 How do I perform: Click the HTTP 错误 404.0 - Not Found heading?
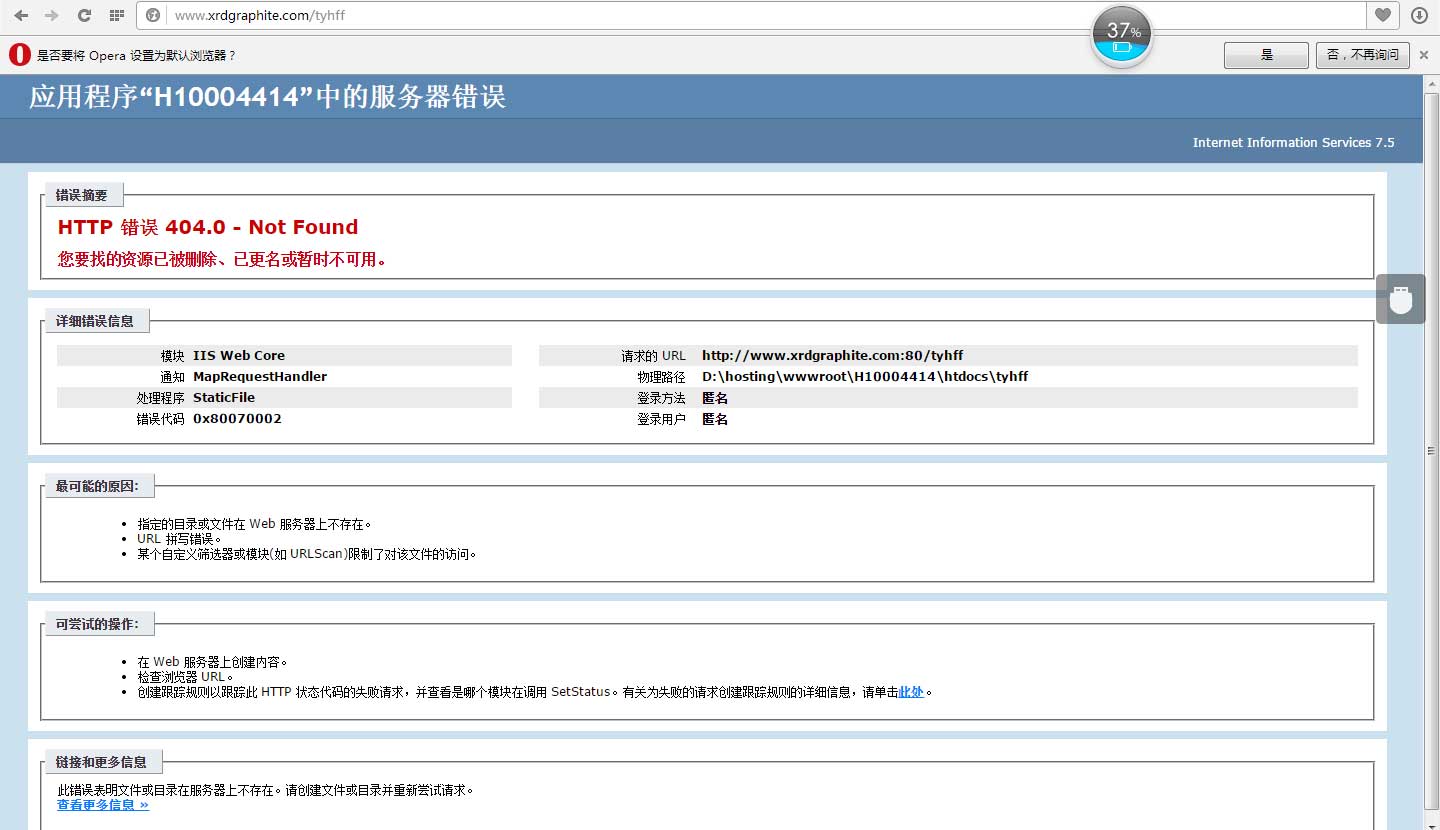208,227
